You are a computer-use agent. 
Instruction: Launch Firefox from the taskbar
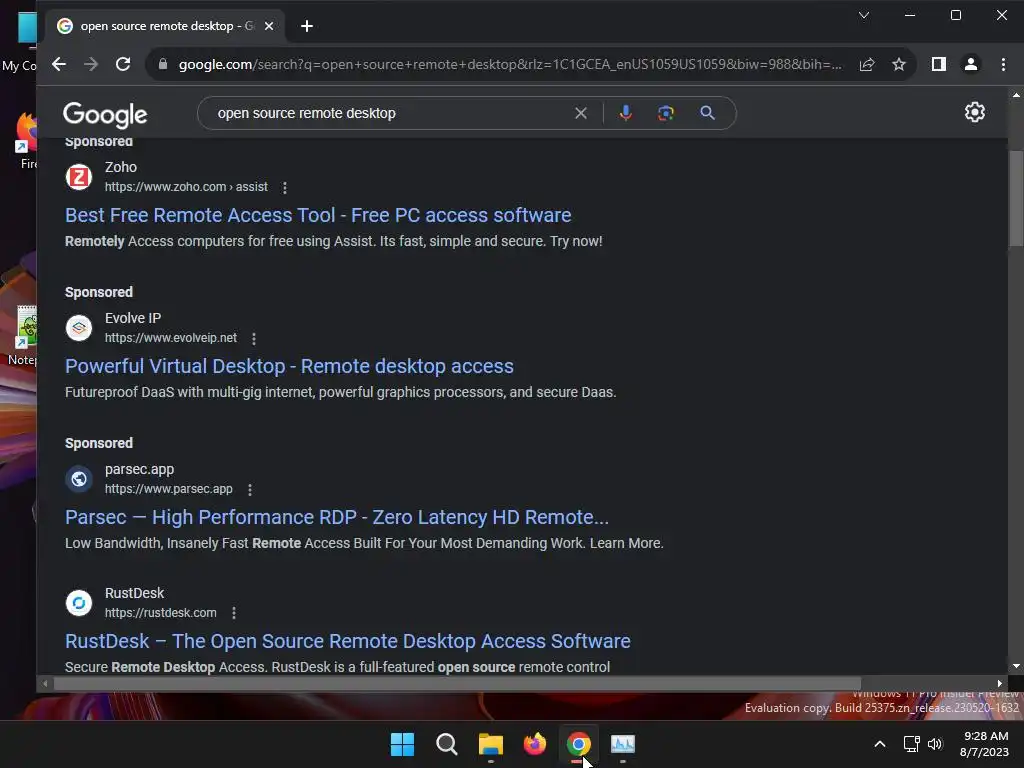coord(535,744)
